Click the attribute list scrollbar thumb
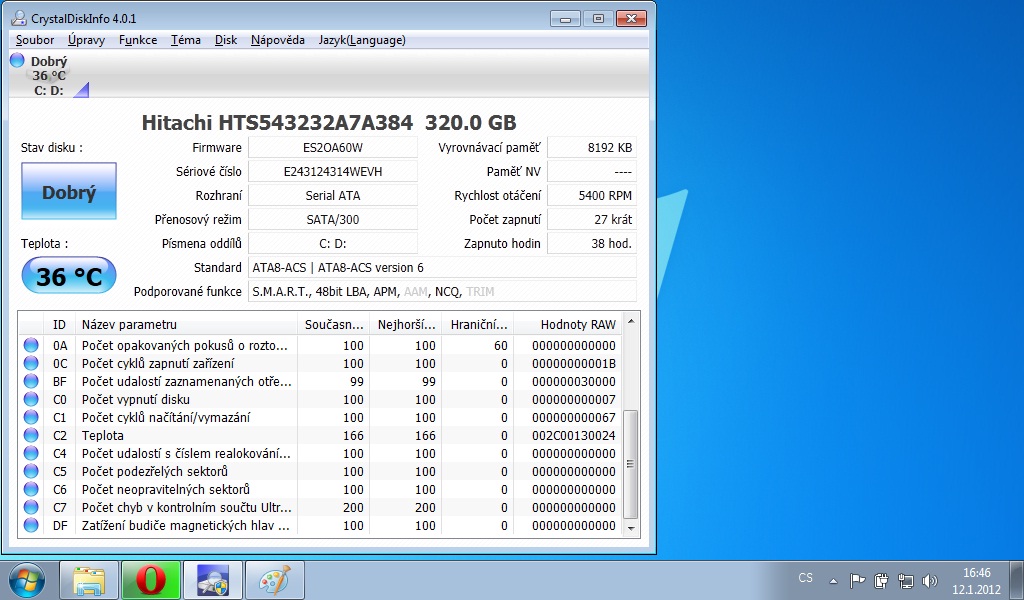This screenshot has width=1024, height=600. pos(631,464)
